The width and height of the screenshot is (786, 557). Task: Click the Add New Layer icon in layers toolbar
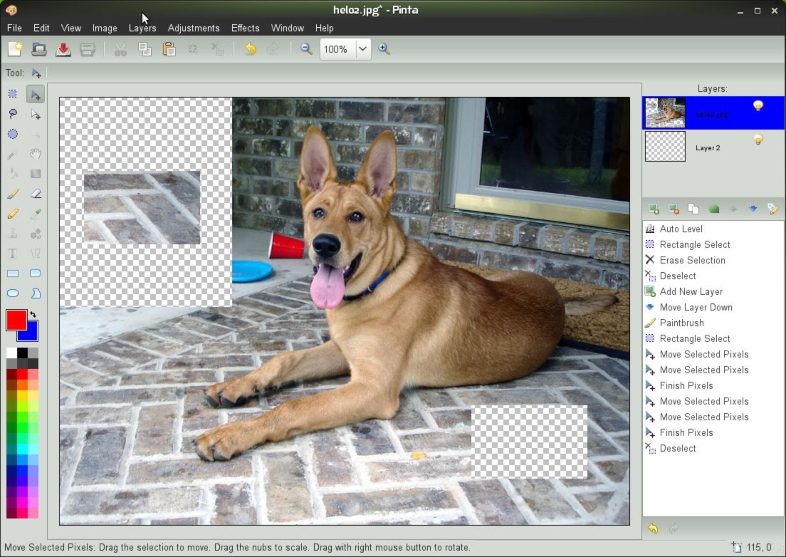click(654, 209)
